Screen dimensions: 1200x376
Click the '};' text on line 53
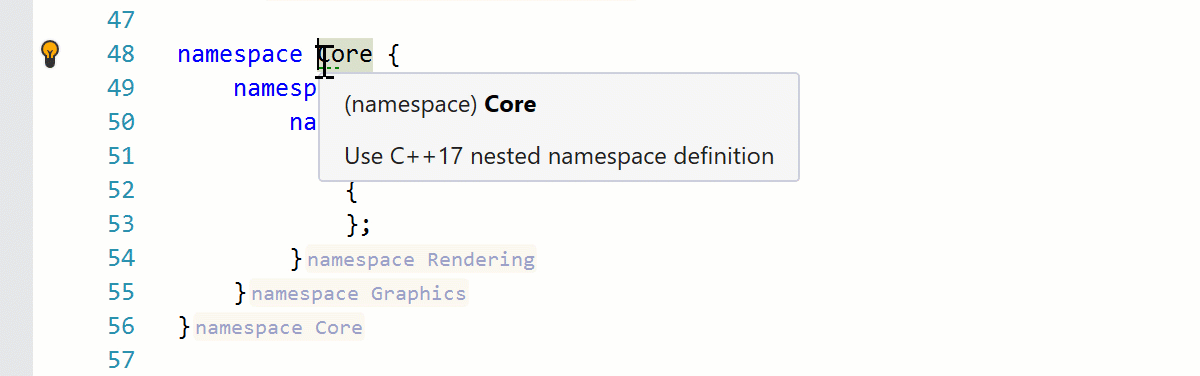(358, 225)
